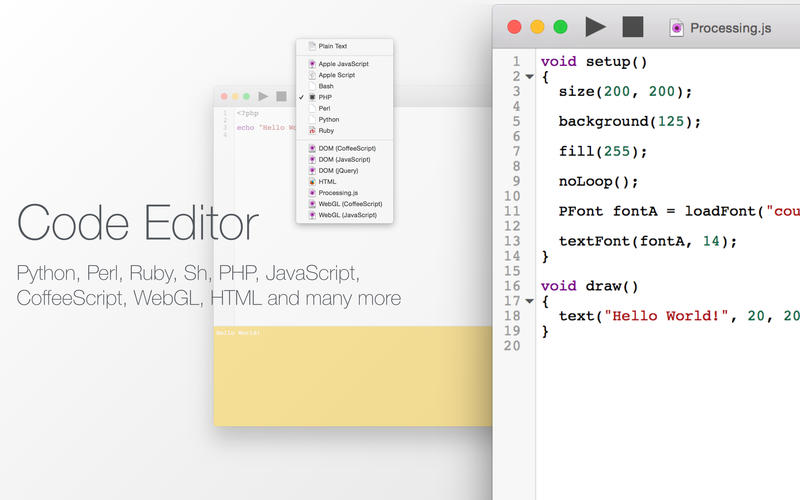Click the Plain Text document icon in the menu
The width and height of the screenshot is (800, 500).
pos(312,46)
